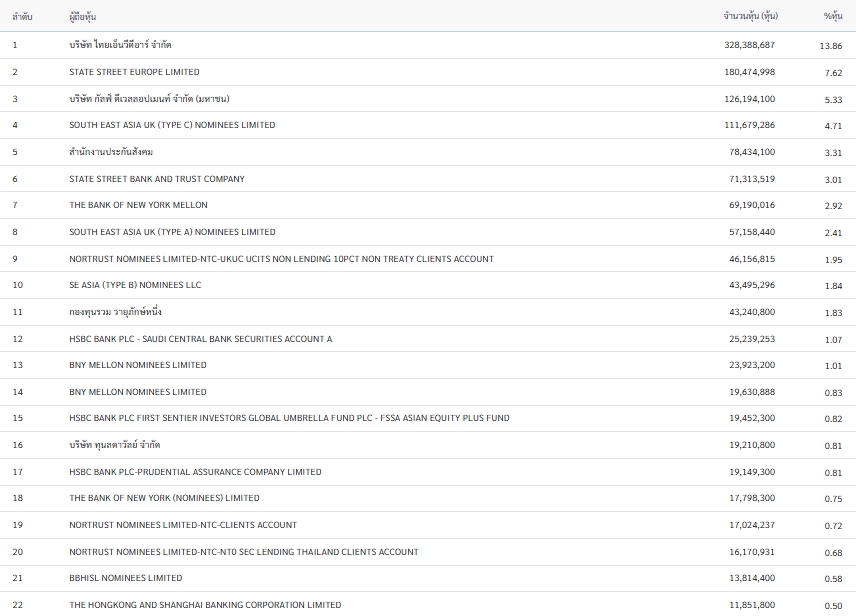Image resolution: width=856 pixels, height=616 pixels.
Task: Click percentage value 1.95
Action: pyautogui.click(x=834, y=260)
